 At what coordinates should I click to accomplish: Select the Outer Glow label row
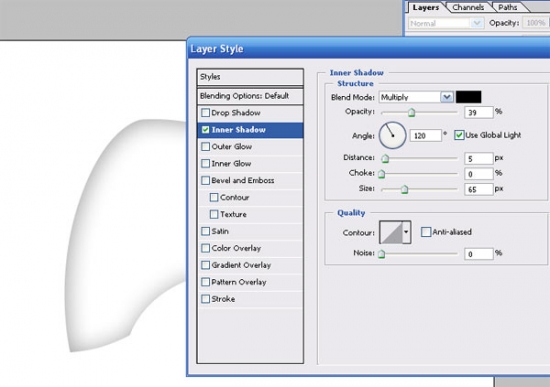[x=232, y=146]
